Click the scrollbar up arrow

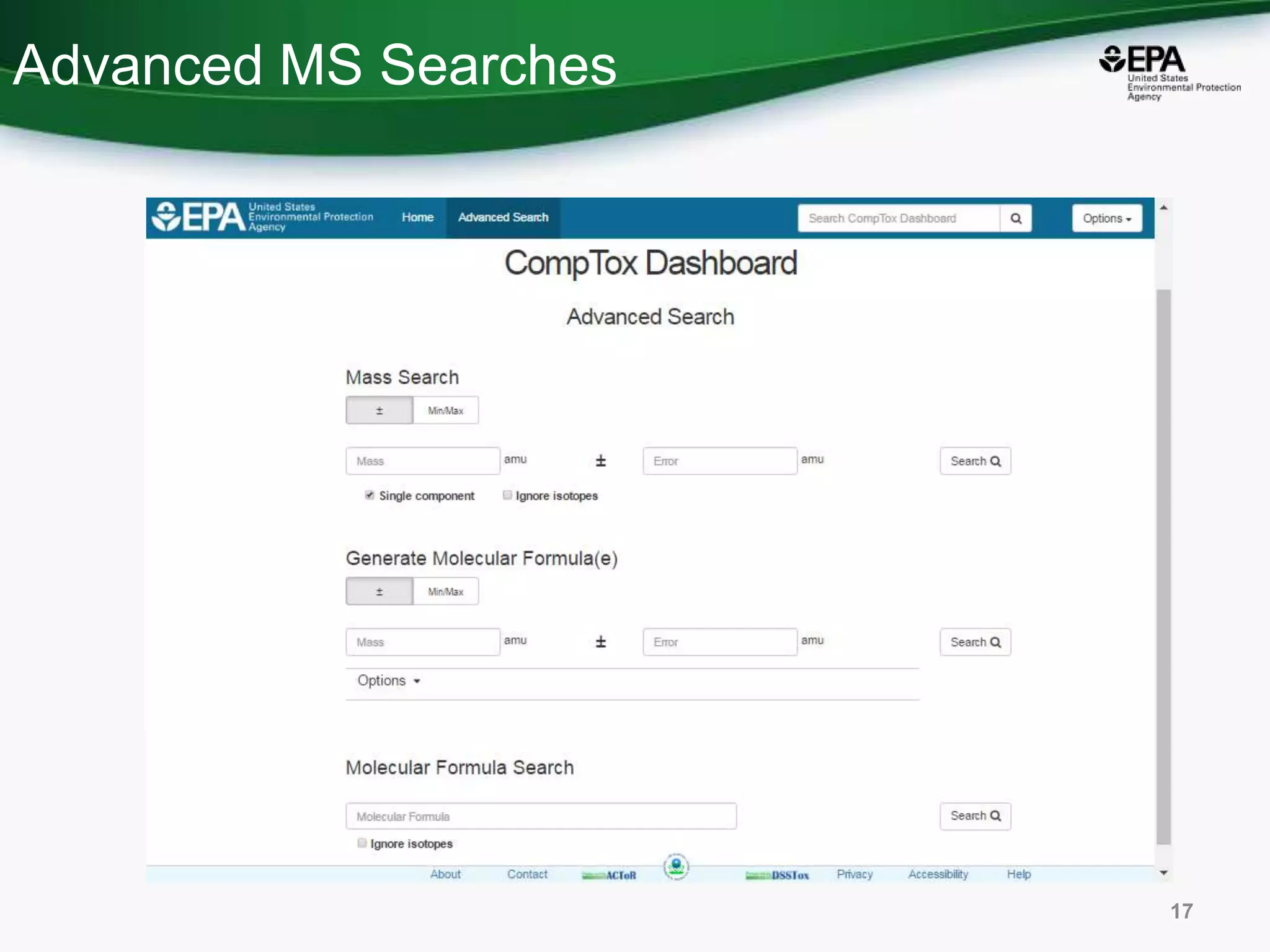(1163, 208)
